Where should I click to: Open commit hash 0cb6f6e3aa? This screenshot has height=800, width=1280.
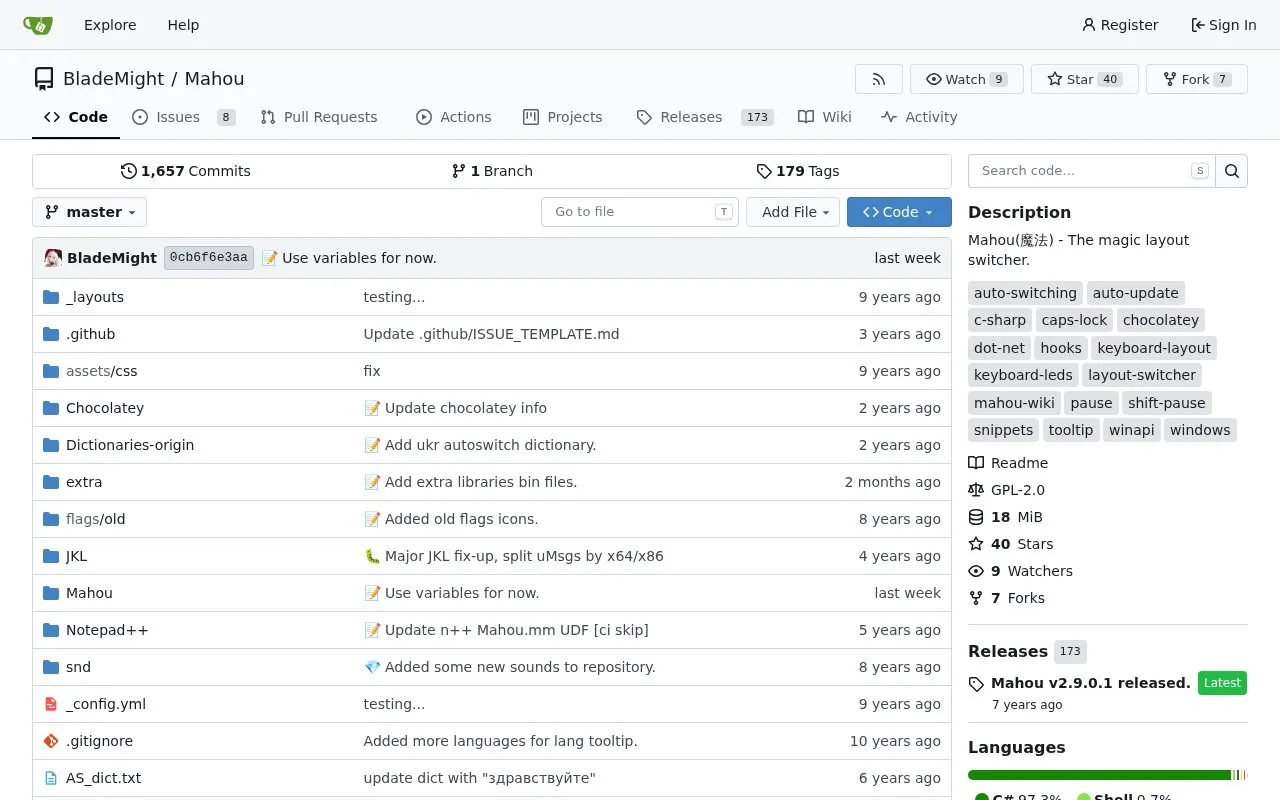point(209,258)
